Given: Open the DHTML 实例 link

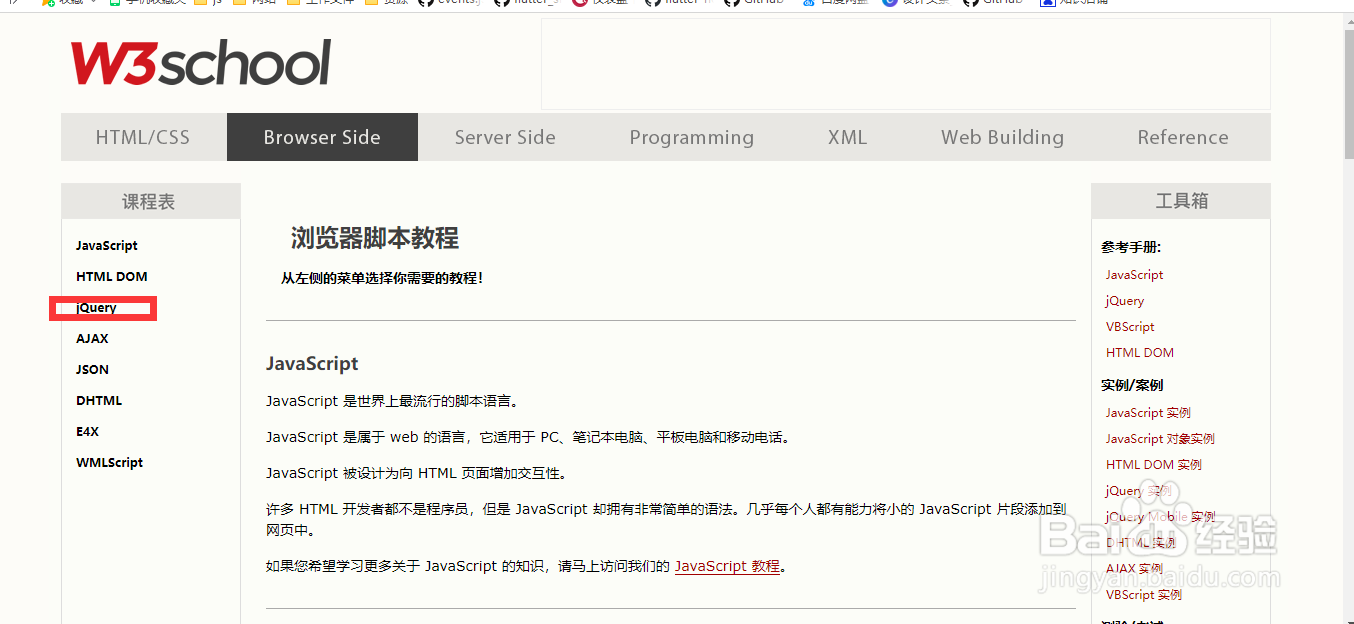Looking at the screenshot, I should point(1141,543).
